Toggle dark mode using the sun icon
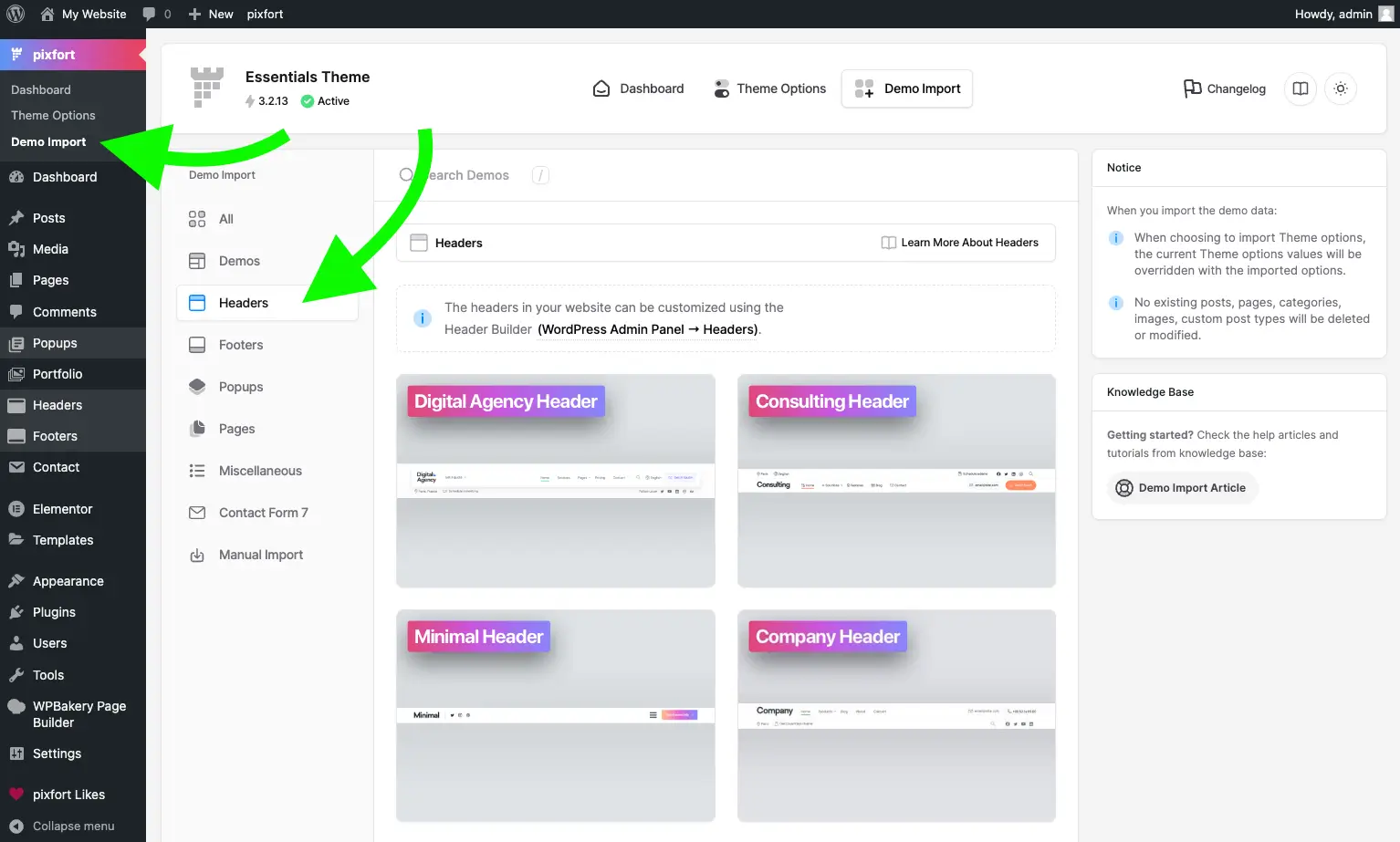Viewport: 1400px width, 842px height. click(1340, 88)
